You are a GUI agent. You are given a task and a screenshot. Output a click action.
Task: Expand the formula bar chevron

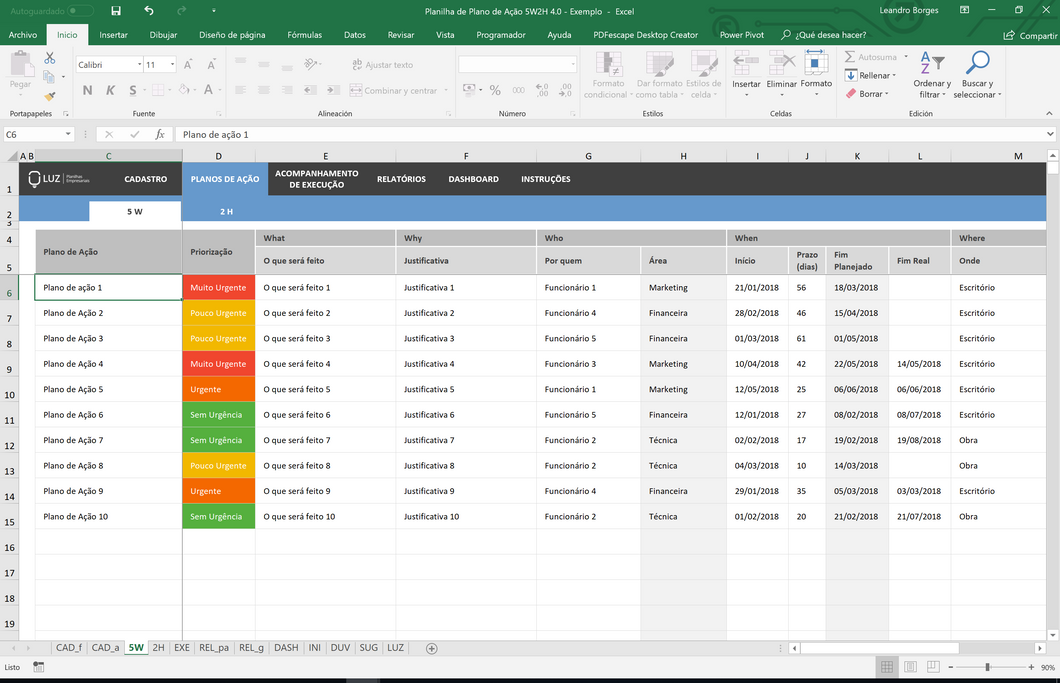click(1049, 135)
